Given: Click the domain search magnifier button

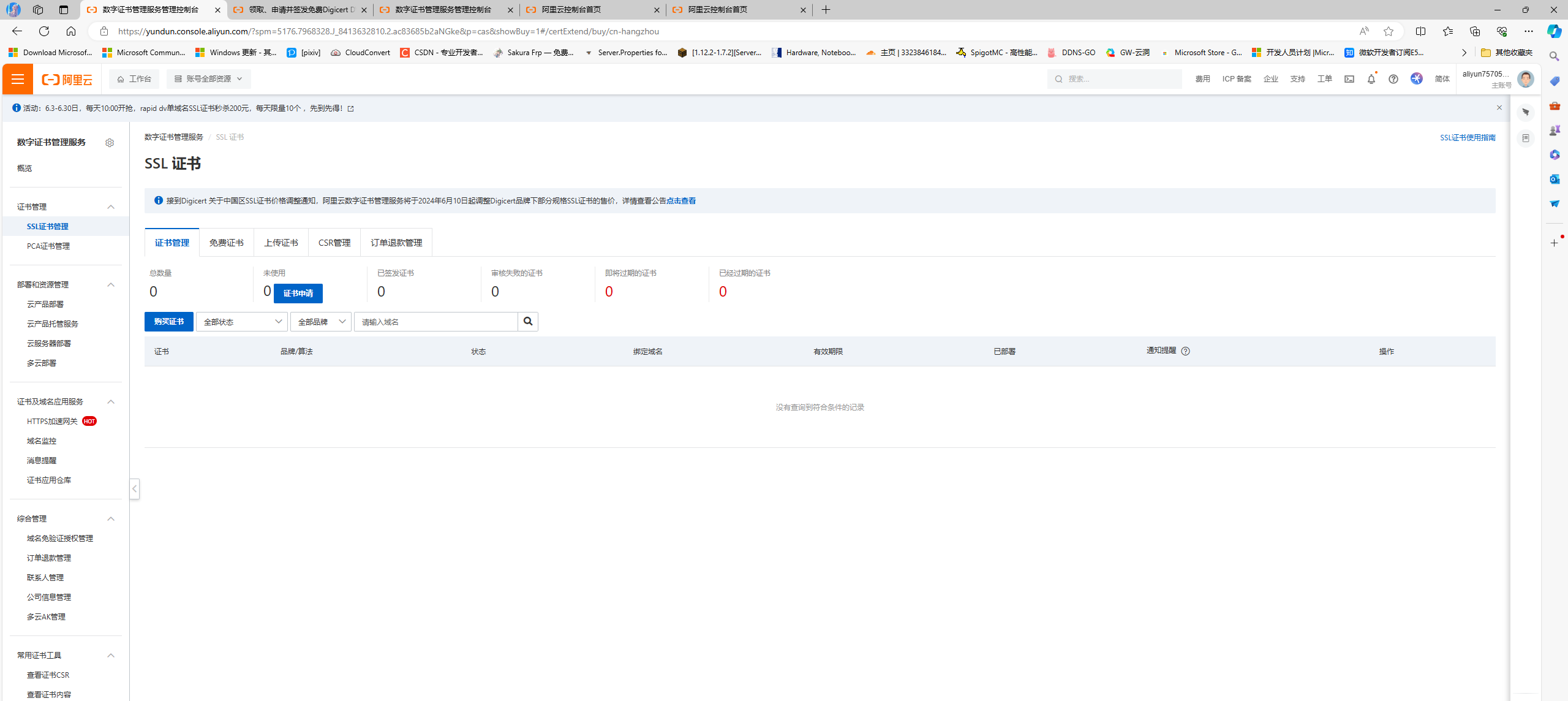Looking at the screenshot, I should point(527,322).
